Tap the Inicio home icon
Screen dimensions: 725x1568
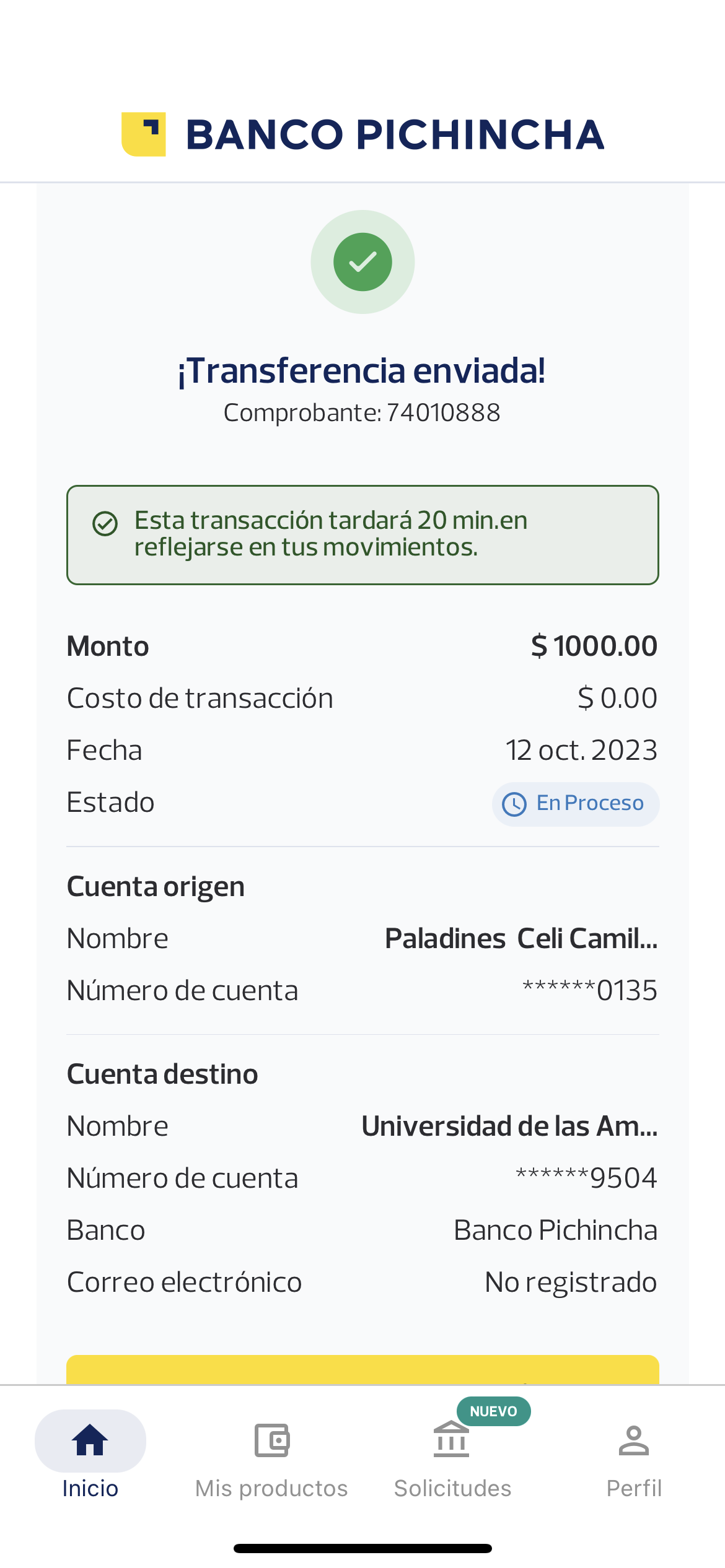pos(90,1440)
